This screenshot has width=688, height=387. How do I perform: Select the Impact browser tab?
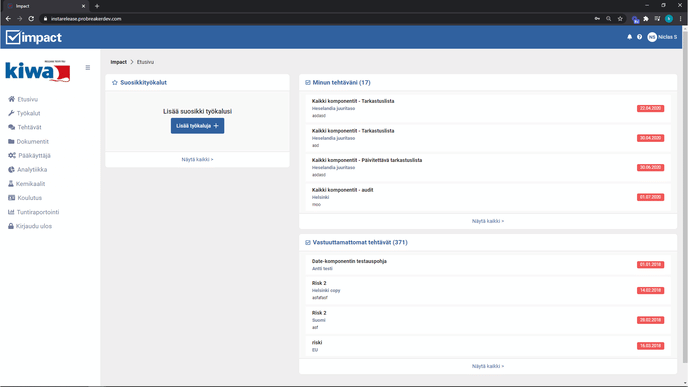[46, 6]
